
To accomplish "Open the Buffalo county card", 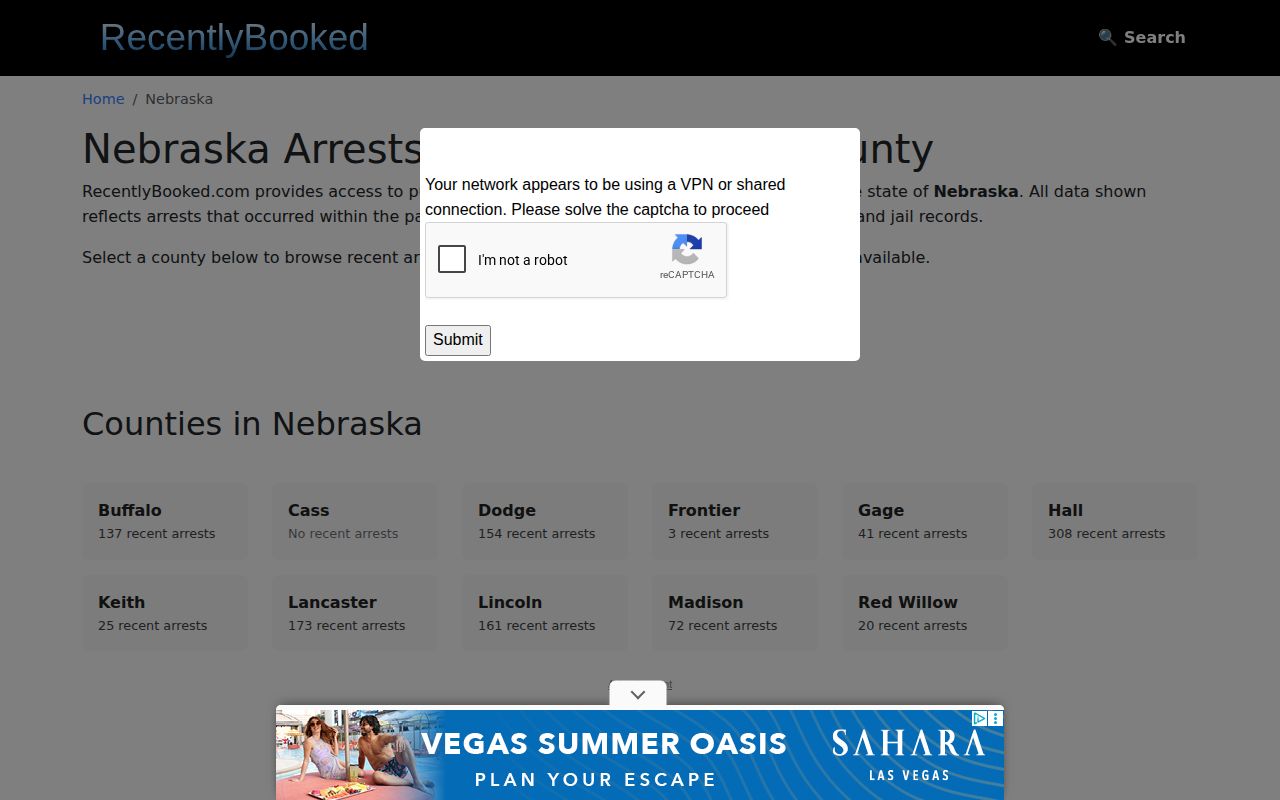I will coord(165,521).
